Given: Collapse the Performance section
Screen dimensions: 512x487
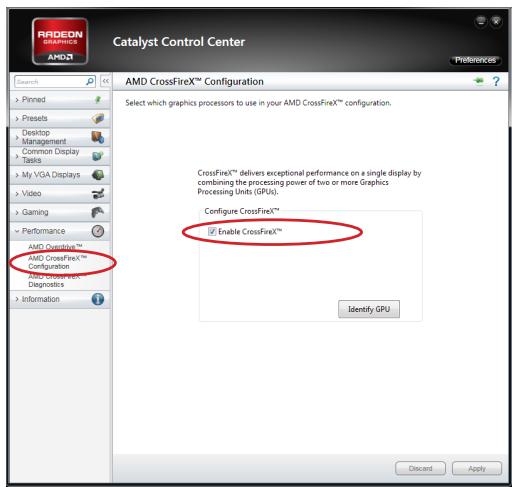Looking at the screenshot, I should coord(60,231).
